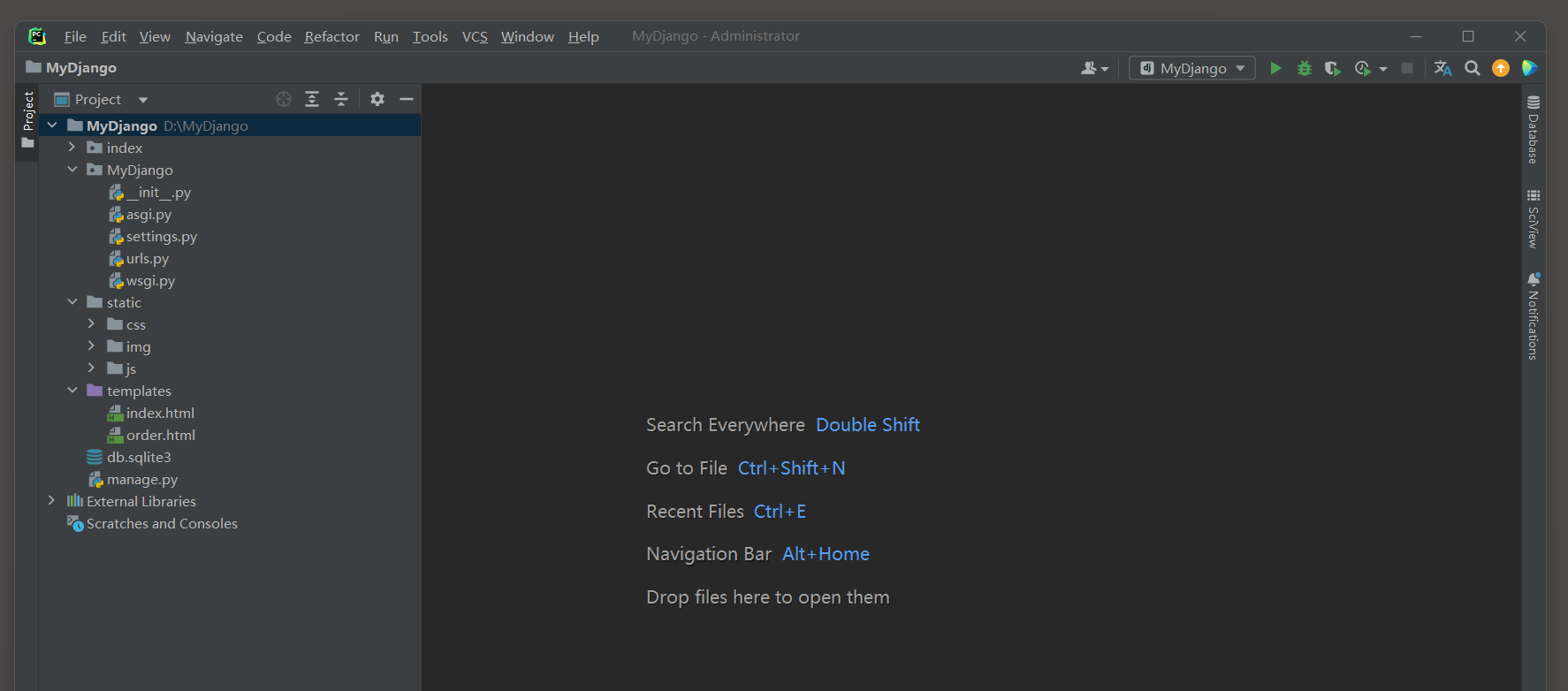Click the PyCharm logo icon
Screen dimensions: 1568x691
[37, 36]
